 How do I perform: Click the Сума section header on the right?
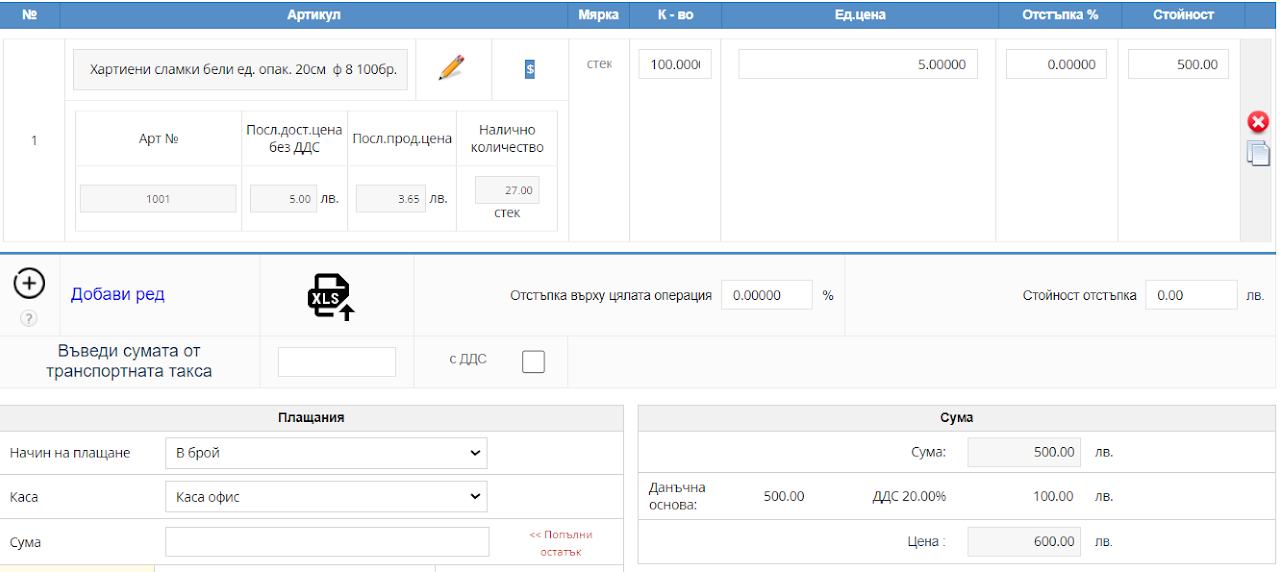click(x=957, y=417)
